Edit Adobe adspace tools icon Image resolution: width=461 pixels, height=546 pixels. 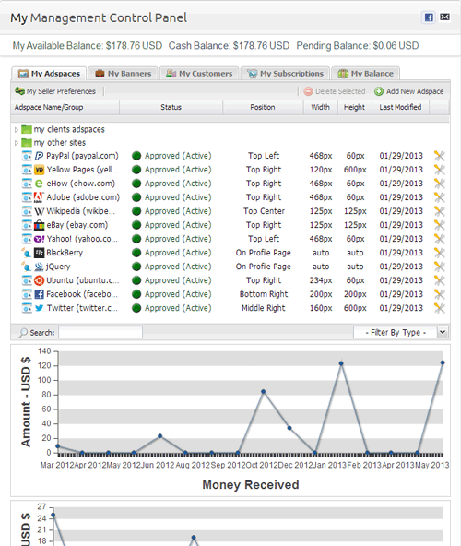(x=439, y=197)
